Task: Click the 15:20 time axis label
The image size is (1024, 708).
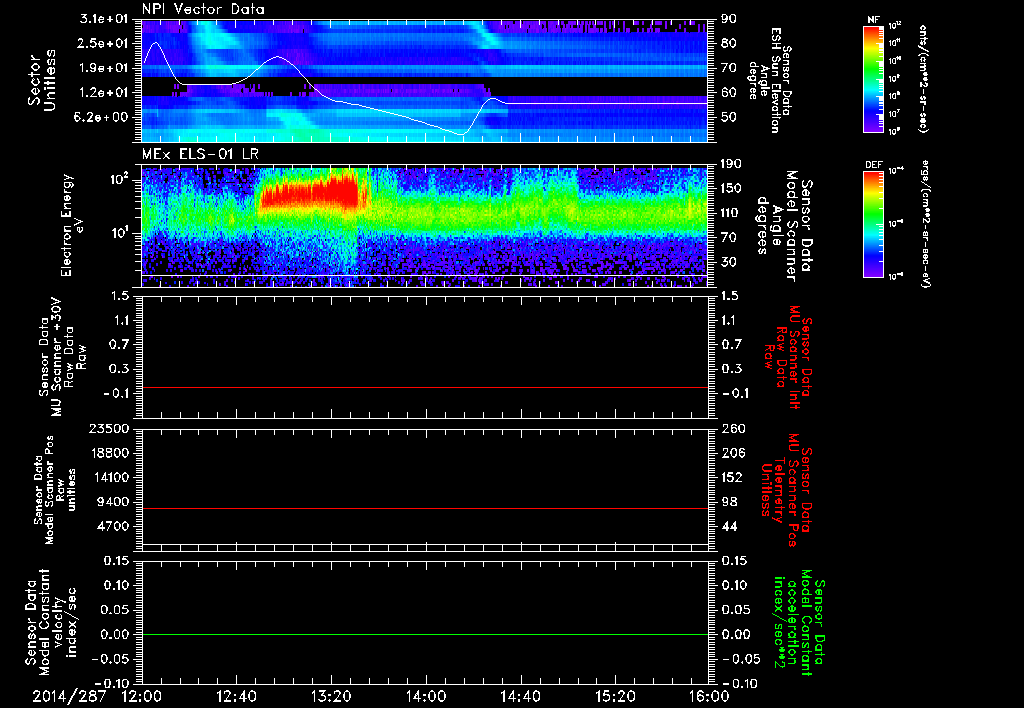Action: tap(615, 697)
